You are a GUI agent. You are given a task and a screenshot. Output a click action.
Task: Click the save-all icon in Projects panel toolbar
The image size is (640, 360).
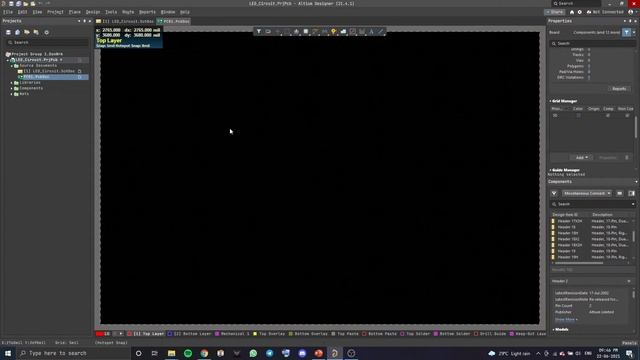pyautogui.click(x=8, y=32)
